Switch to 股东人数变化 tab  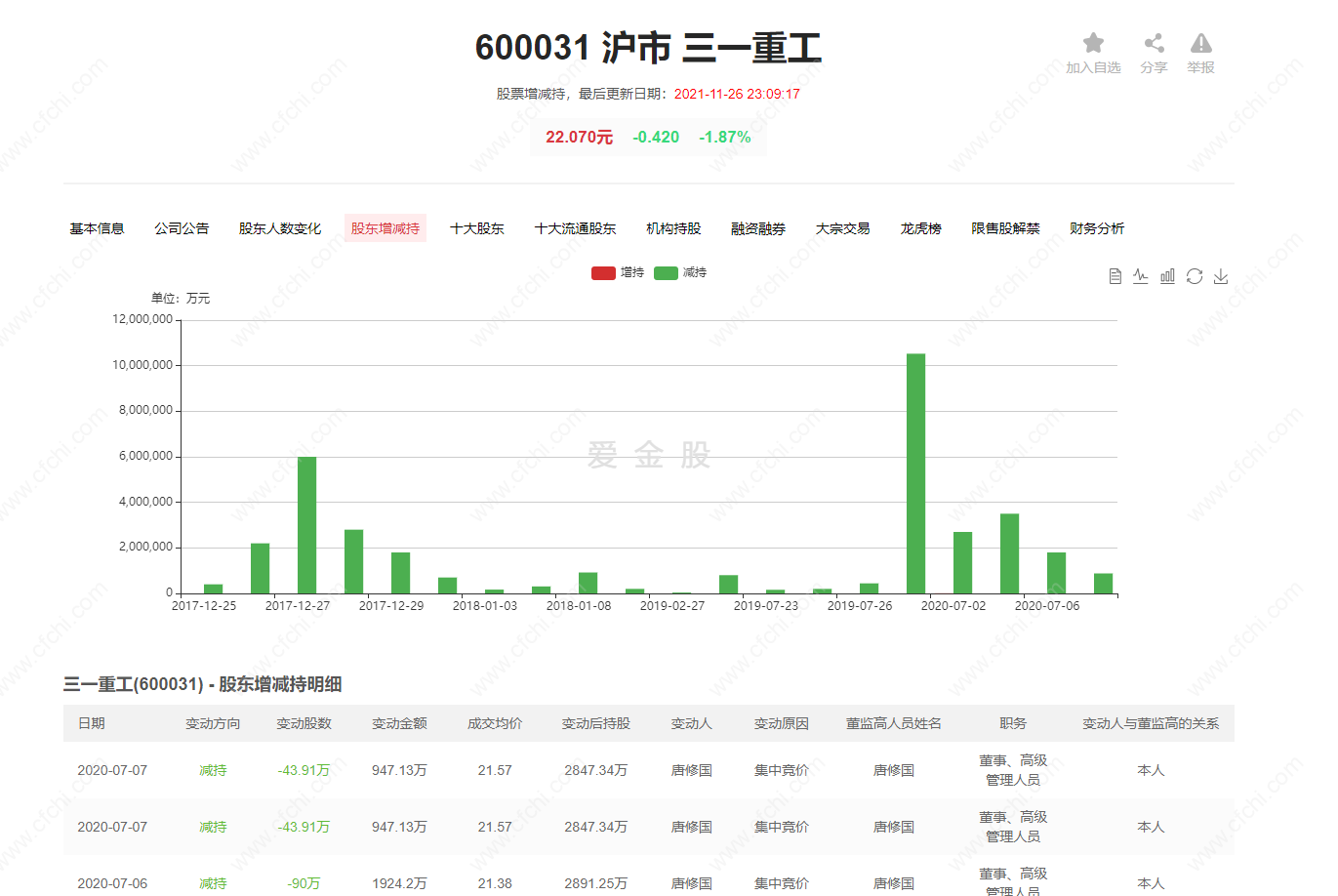[280, 228]
